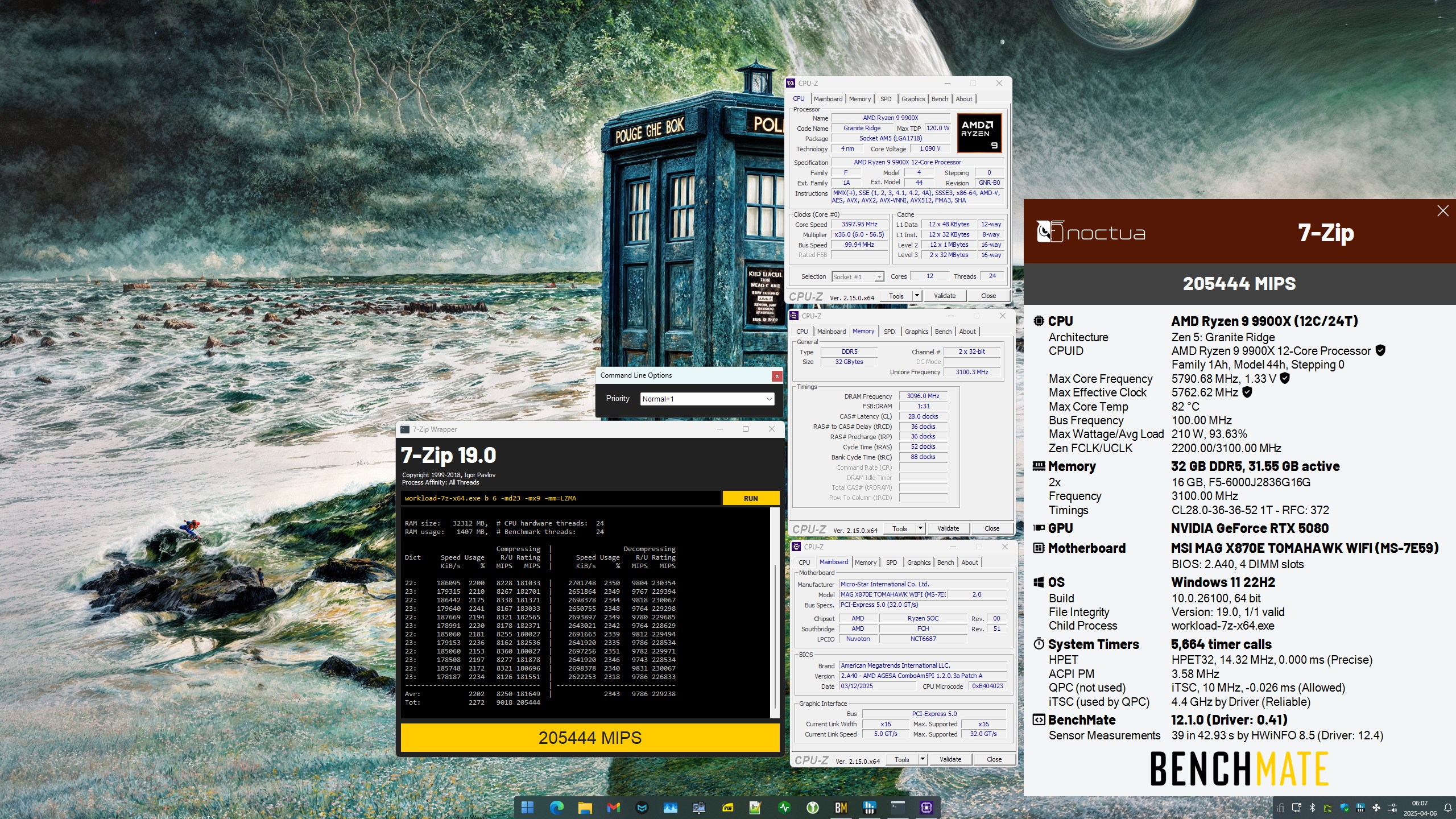Open the network connection tray icon
This screenshot has width=1456, height=819.
coord(1296,808)
